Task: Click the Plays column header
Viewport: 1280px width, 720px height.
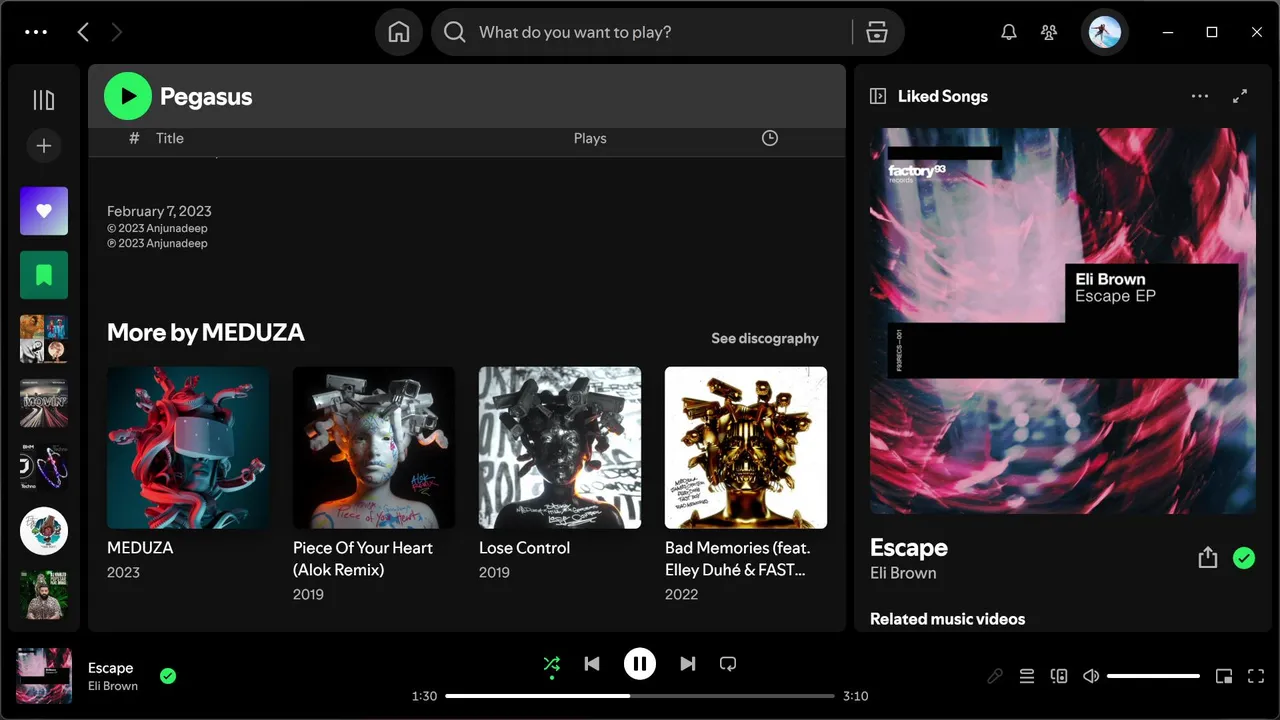Action: pos(590,138)
